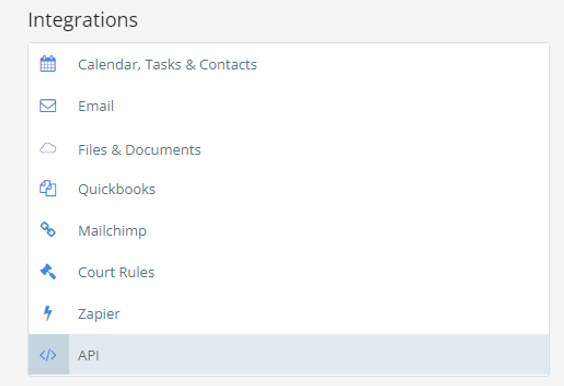
Task: Click the documents icon beside Quickbooks
Action: tap(48, 189)
